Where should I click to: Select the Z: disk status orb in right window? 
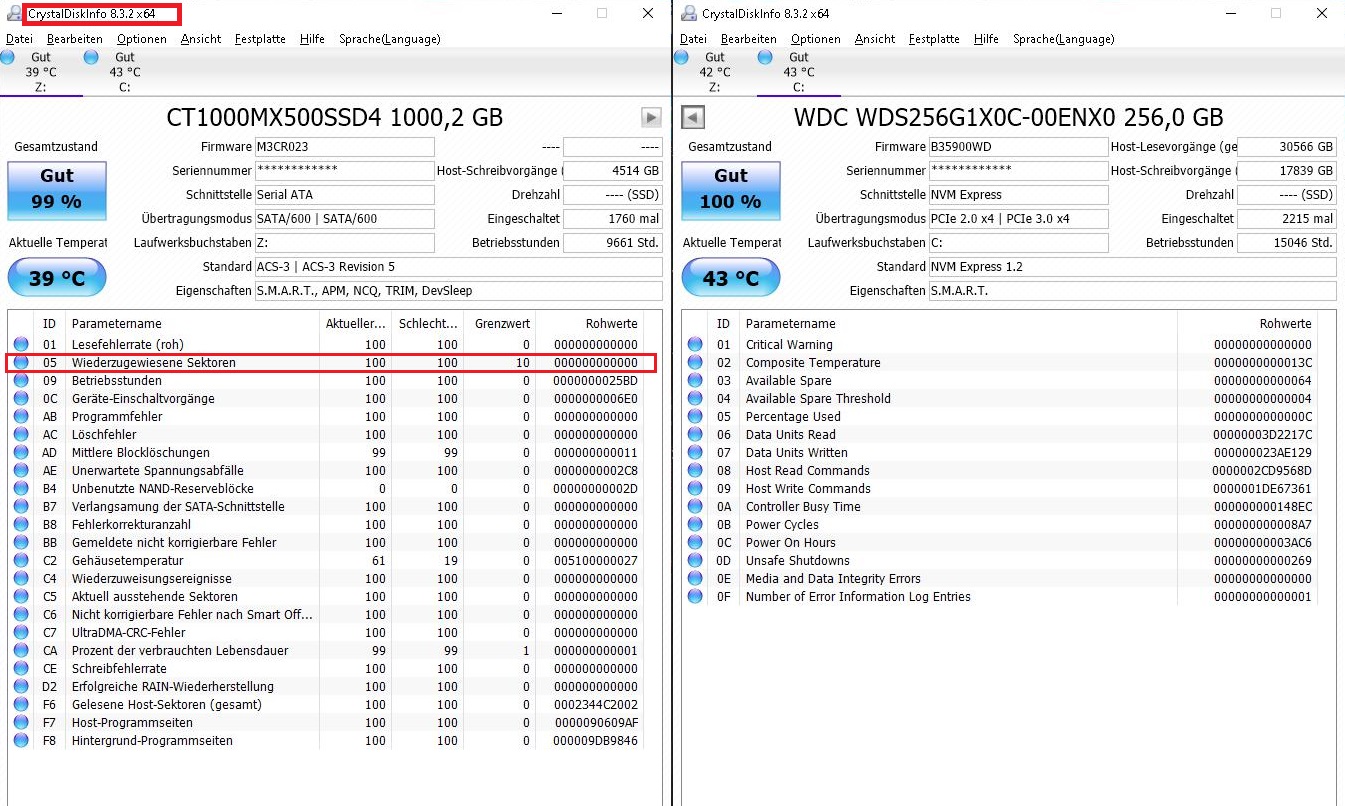(682, 58)
